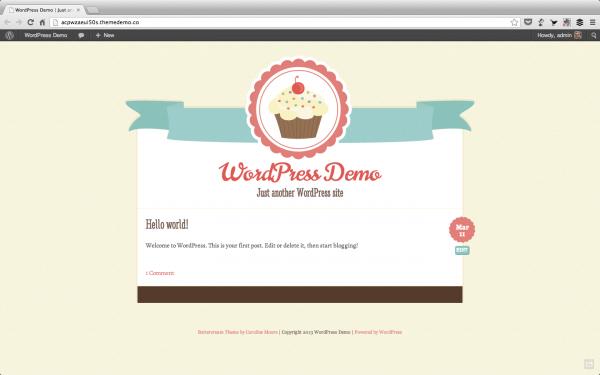Go to the browser home icon

(x=42, y=22)
